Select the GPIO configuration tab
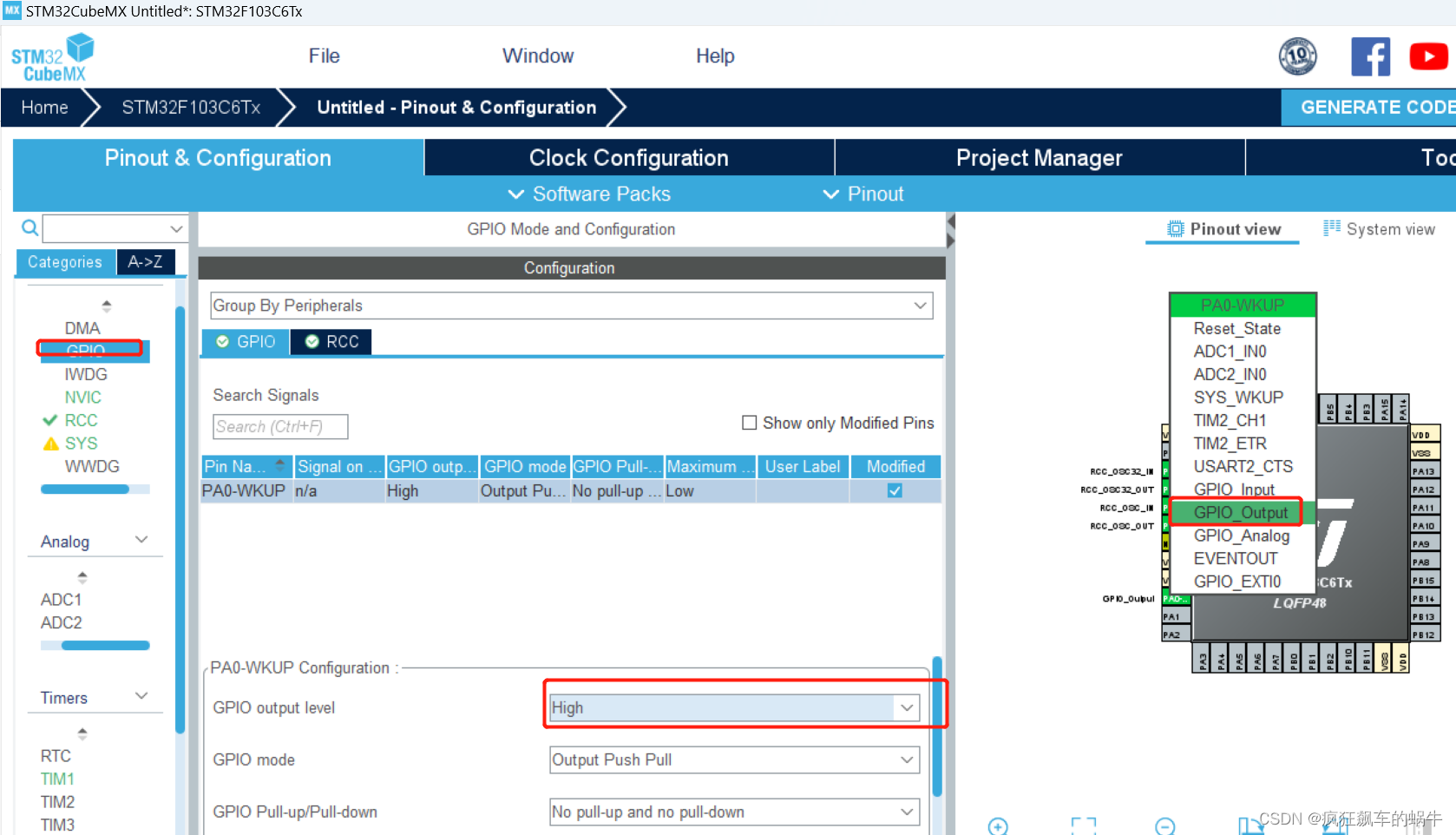The image size is (1456, 835). [x=246, y=342]
